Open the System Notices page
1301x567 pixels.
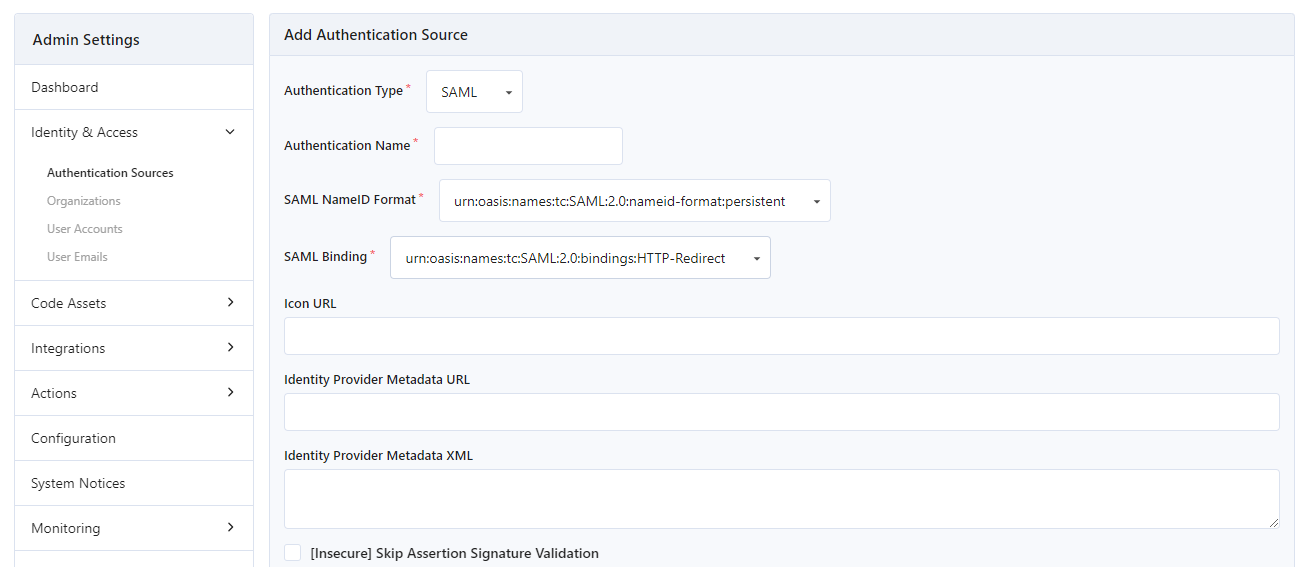(134, 483)
